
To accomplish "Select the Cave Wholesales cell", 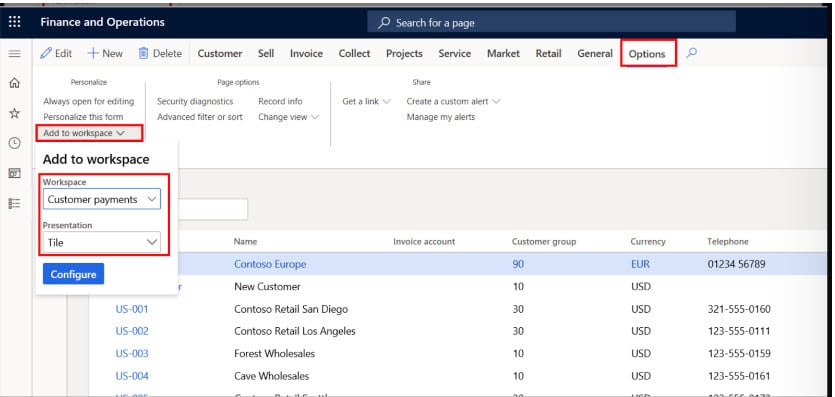I will tap(271, 376).
